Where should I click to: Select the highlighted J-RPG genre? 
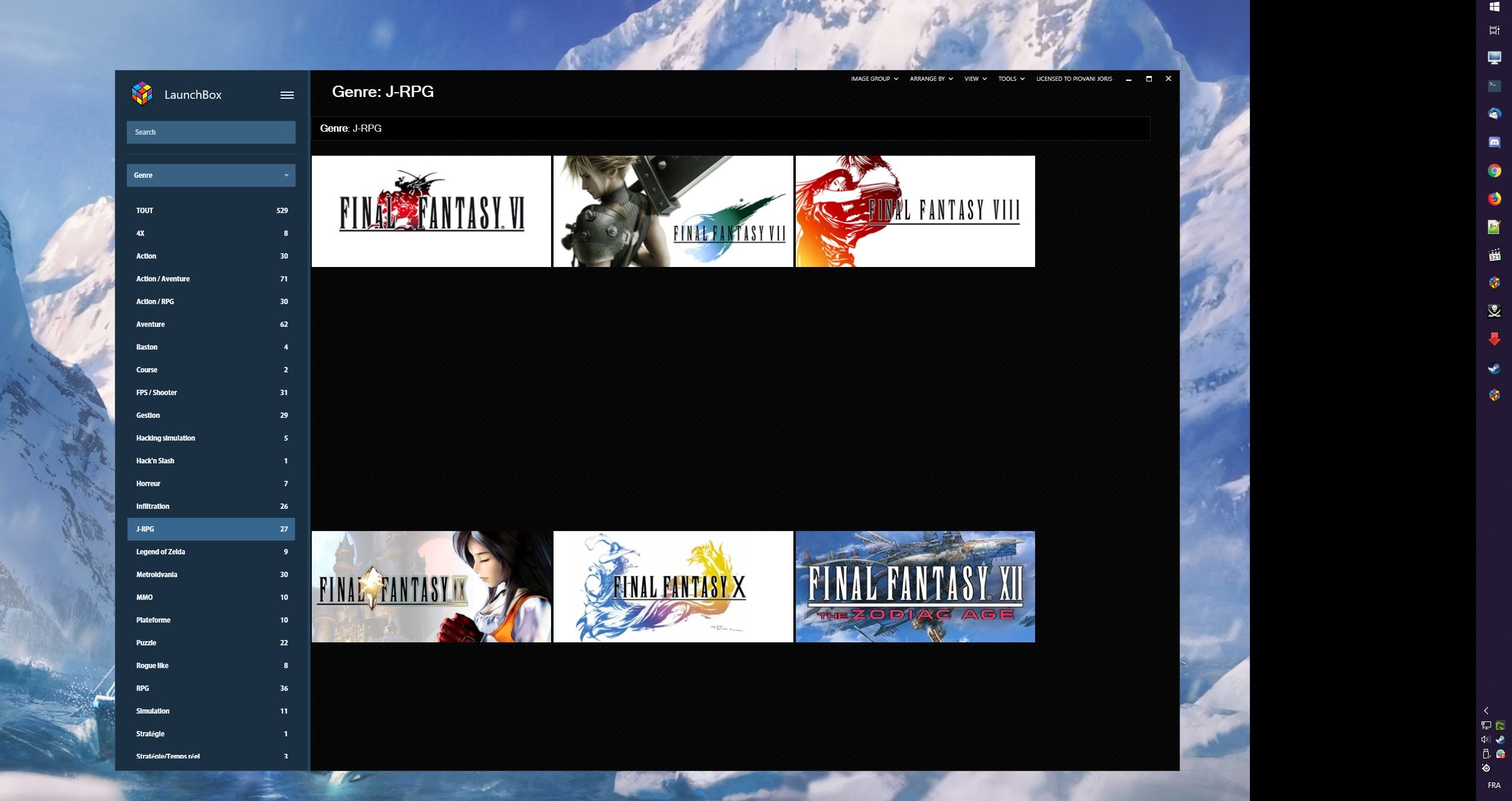pyautogui.click(x=211, y=529)
